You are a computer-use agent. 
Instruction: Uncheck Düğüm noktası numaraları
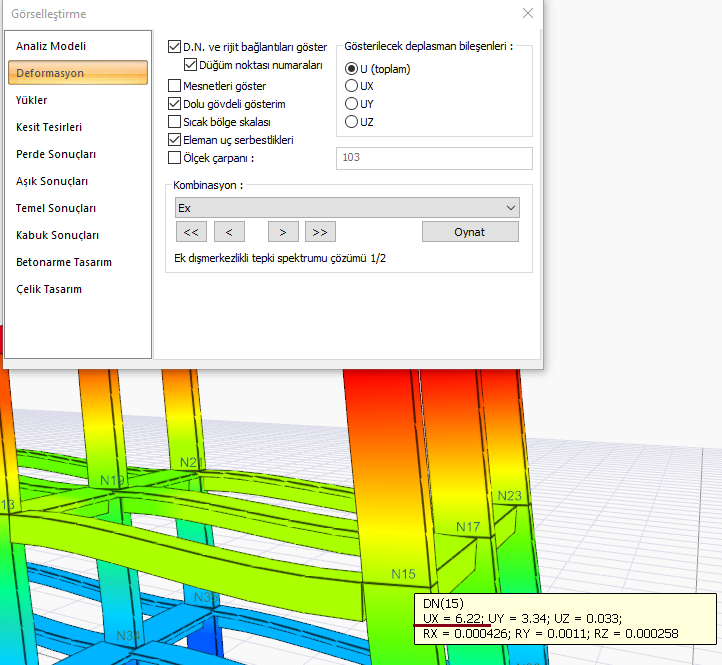192,65
